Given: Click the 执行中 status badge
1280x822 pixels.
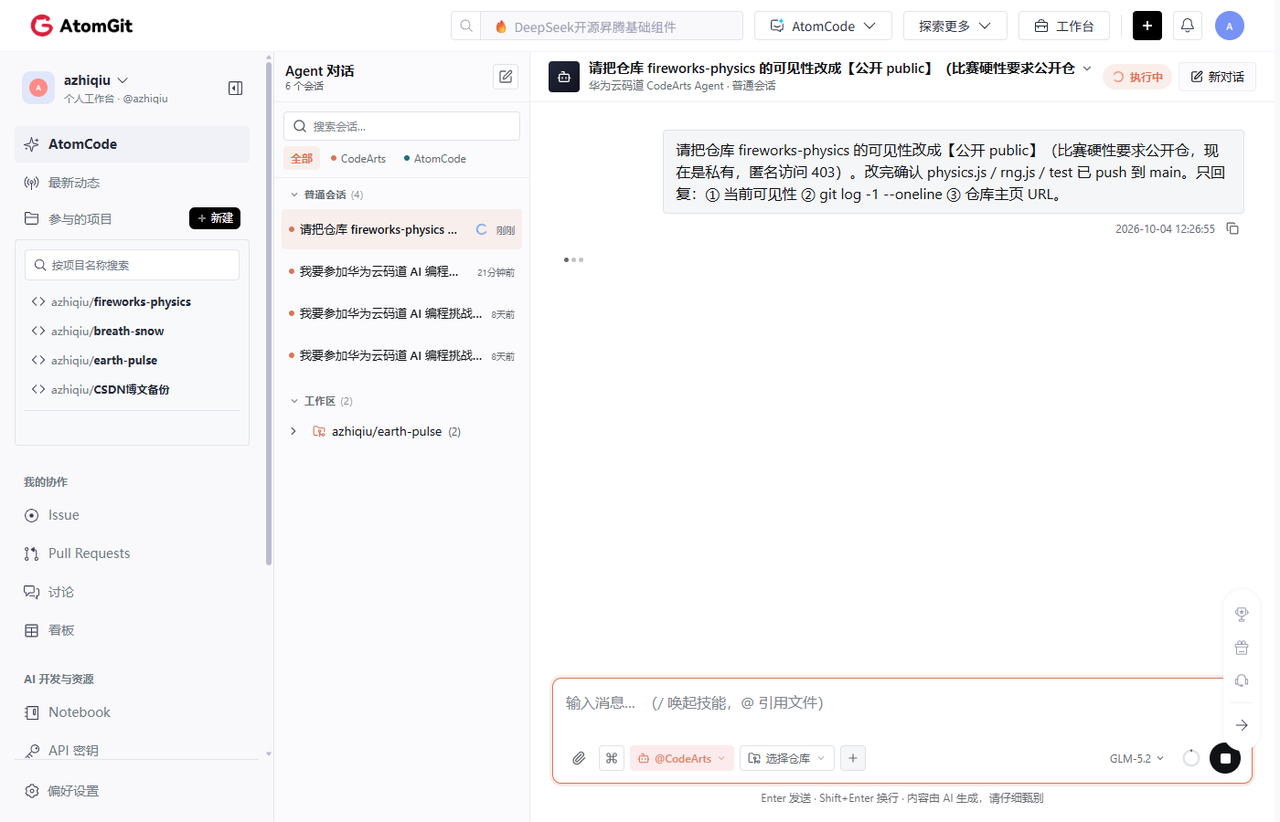Looking at the screenshot, I should (1137, 77).
